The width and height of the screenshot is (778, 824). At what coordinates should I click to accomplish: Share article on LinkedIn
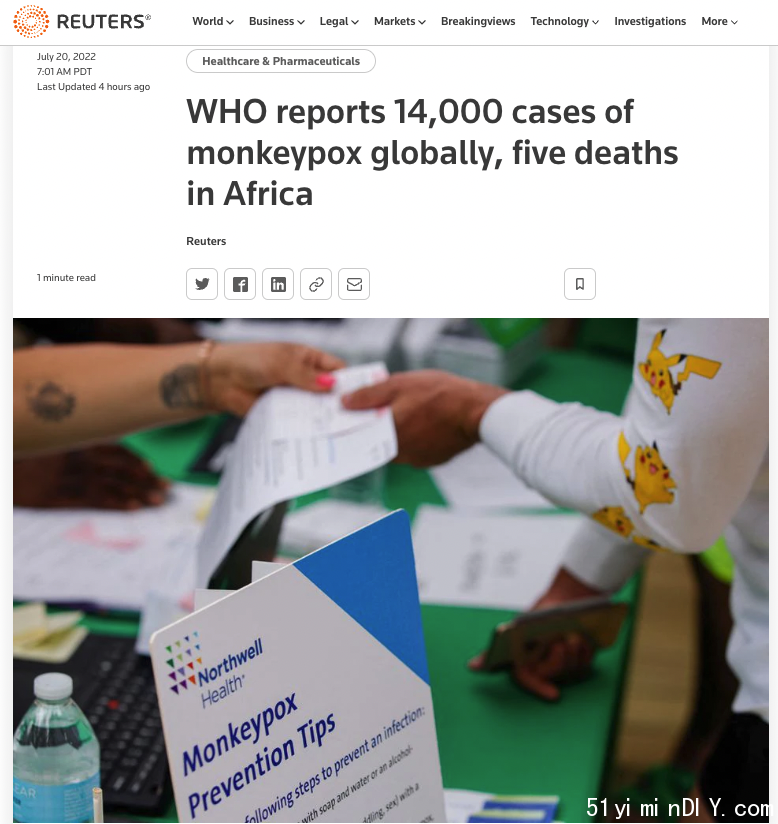tap(278, 284)
